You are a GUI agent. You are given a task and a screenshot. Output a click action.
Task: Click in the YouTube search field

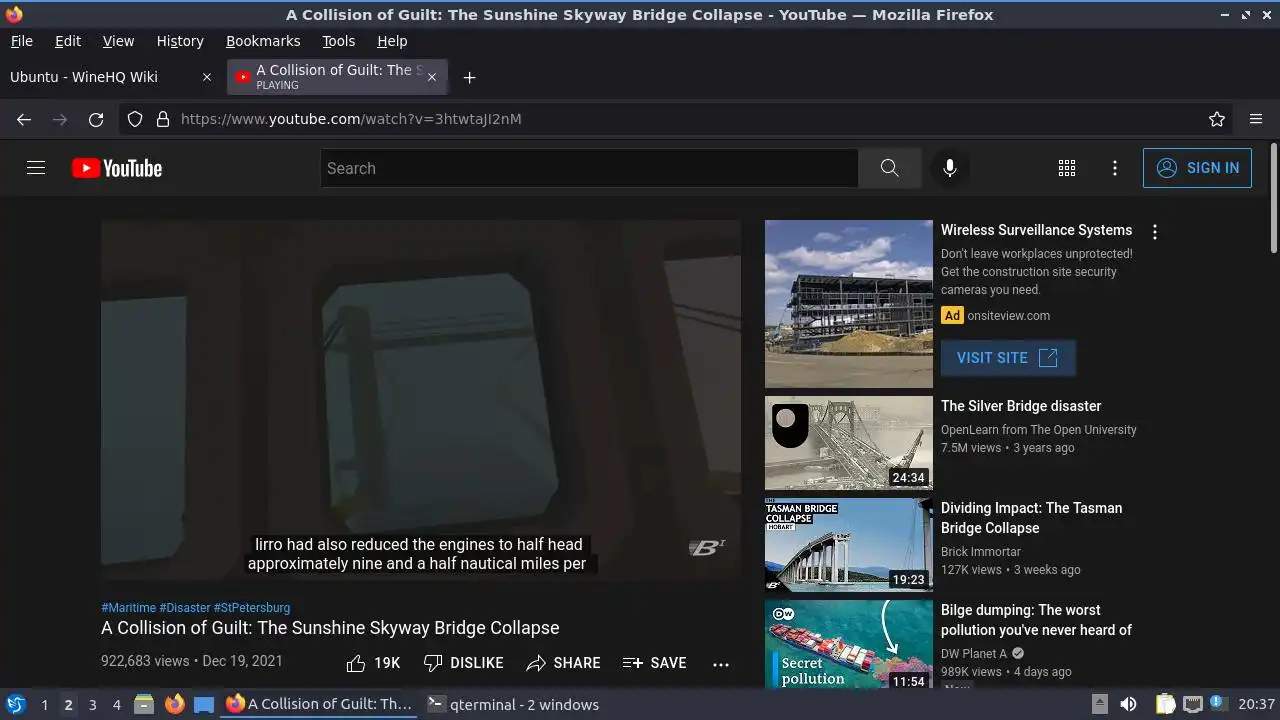[589, 168]
